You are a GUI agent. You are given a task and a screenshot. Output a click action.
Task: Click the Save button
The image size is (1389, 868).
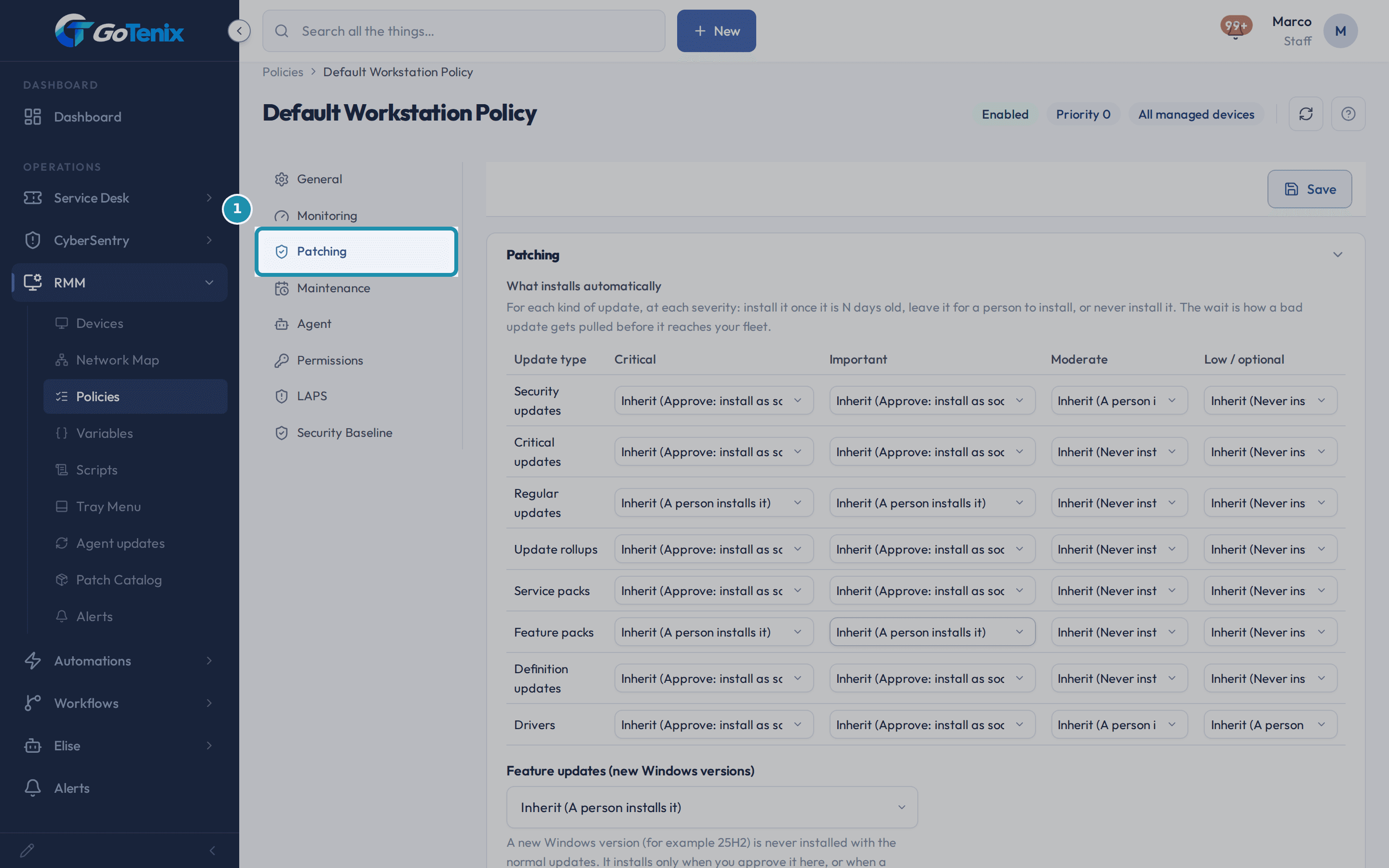click(1309, 189)
